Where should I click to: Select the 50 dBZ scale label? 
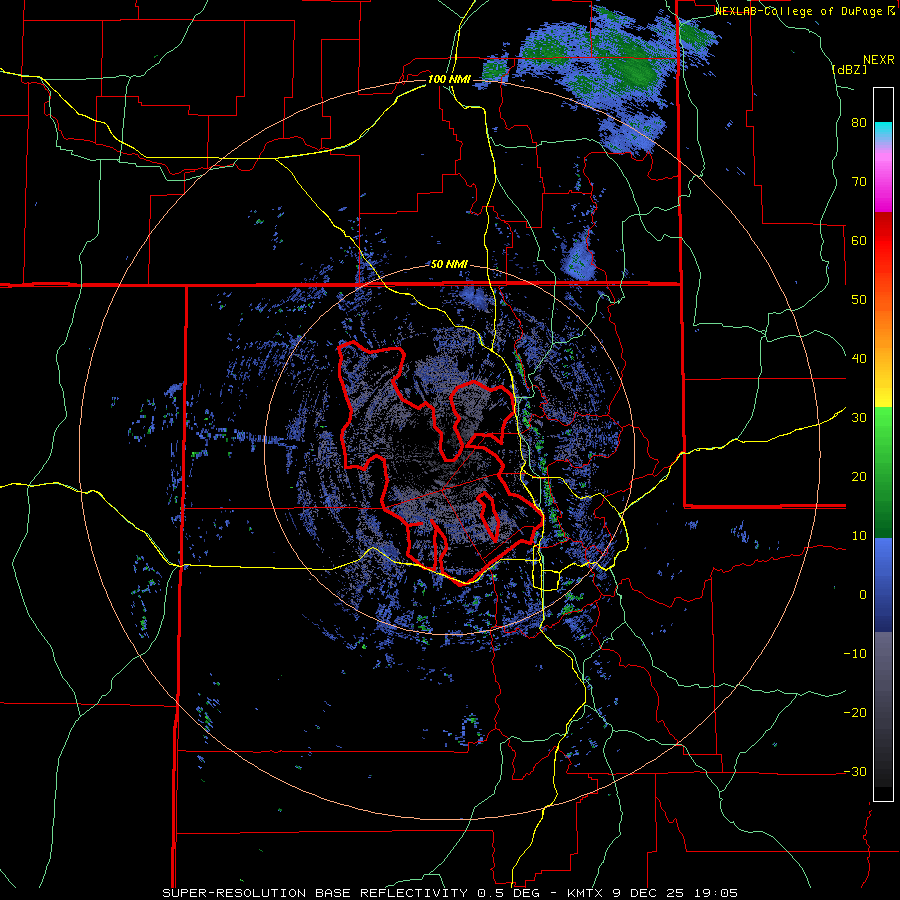(x=859, y=300)
